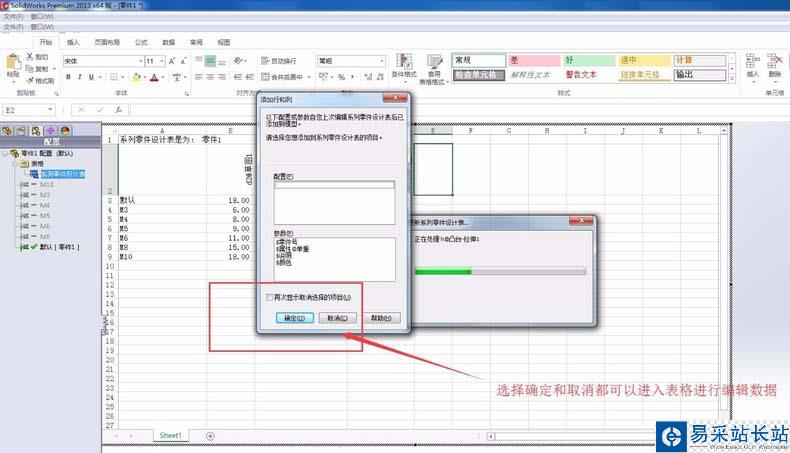790x453 pixels.
Task: Click the percent style icon
Action: [x=342, y=77]
